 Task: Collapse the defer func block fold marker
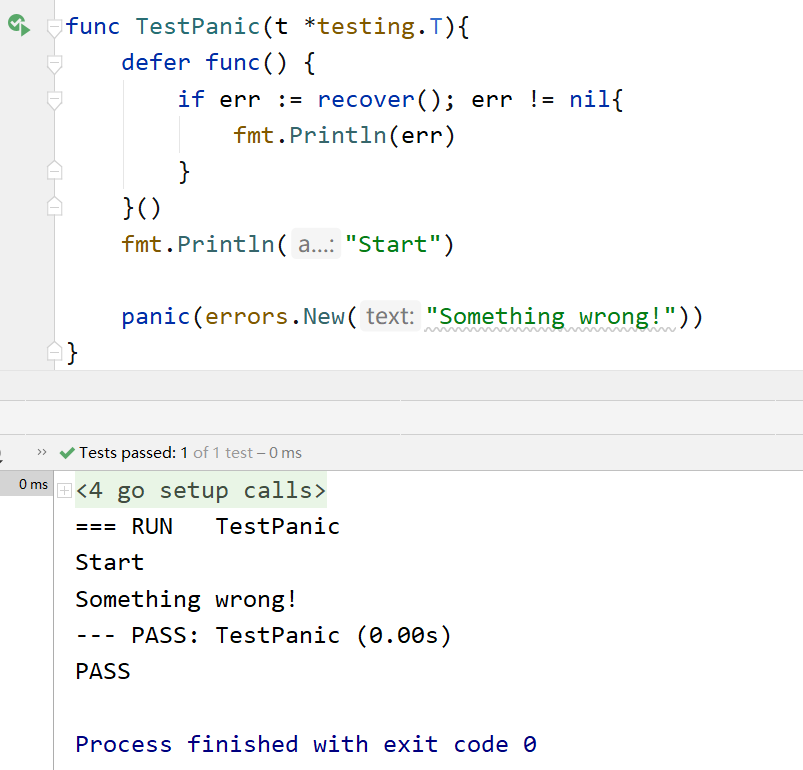click(x=55, y=63)
